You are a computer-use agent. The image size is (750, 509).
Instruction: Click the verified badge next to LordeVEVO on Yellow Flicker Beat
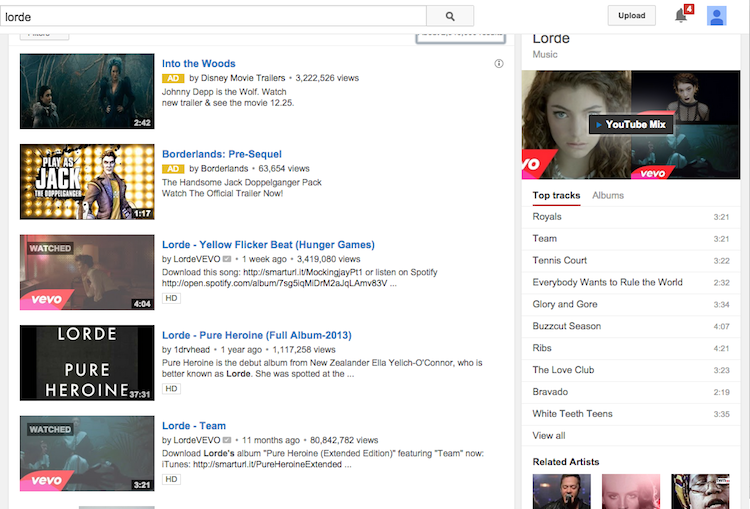227,259
